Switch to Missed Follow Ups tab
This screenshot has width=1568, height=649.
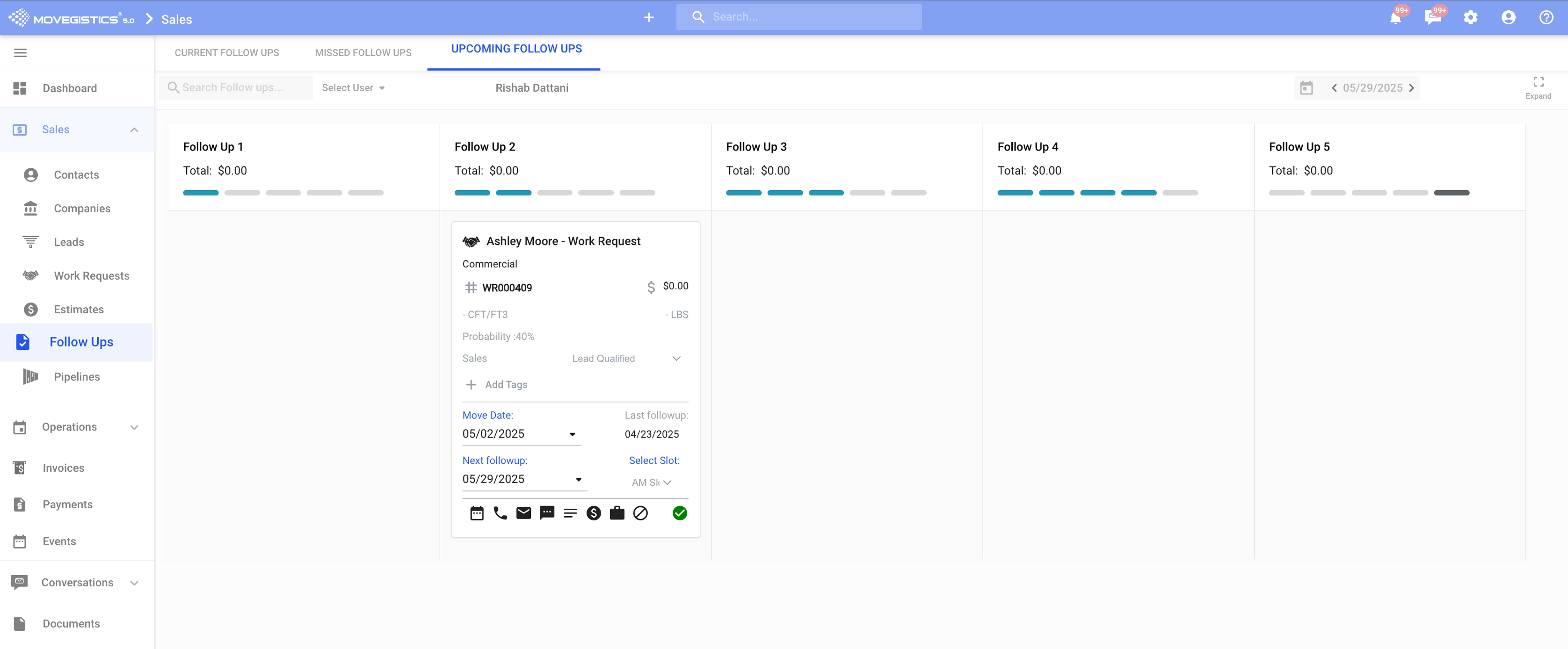click(x=363, y=53)
